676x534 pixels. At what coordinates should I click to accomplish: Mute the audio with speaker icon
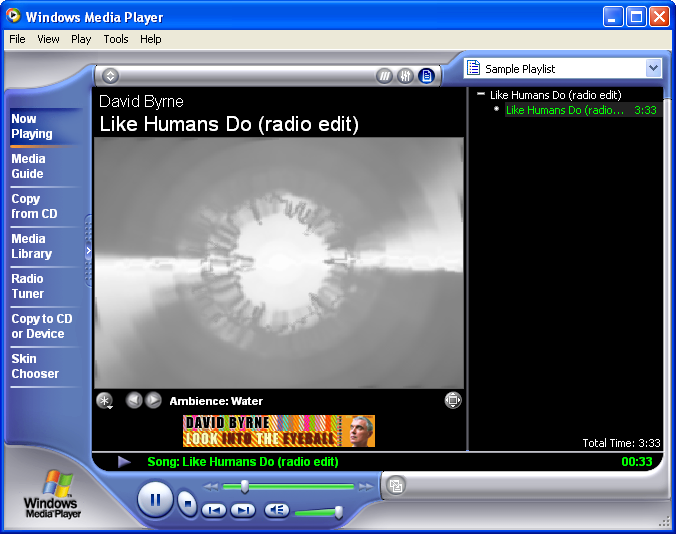pos(276,511)
